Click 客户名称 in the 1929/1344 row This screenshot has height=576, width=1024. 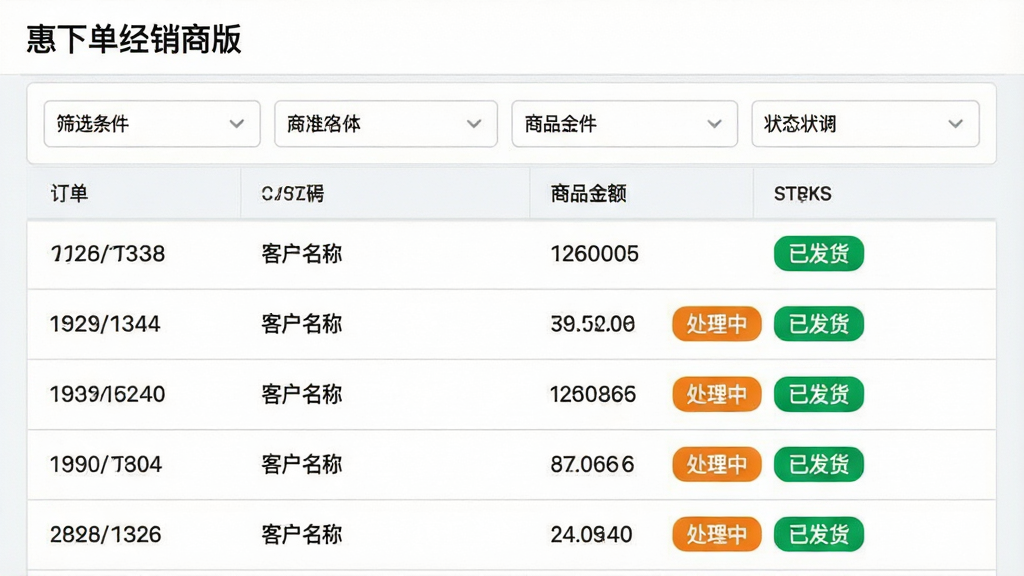[x=302, y=324]
